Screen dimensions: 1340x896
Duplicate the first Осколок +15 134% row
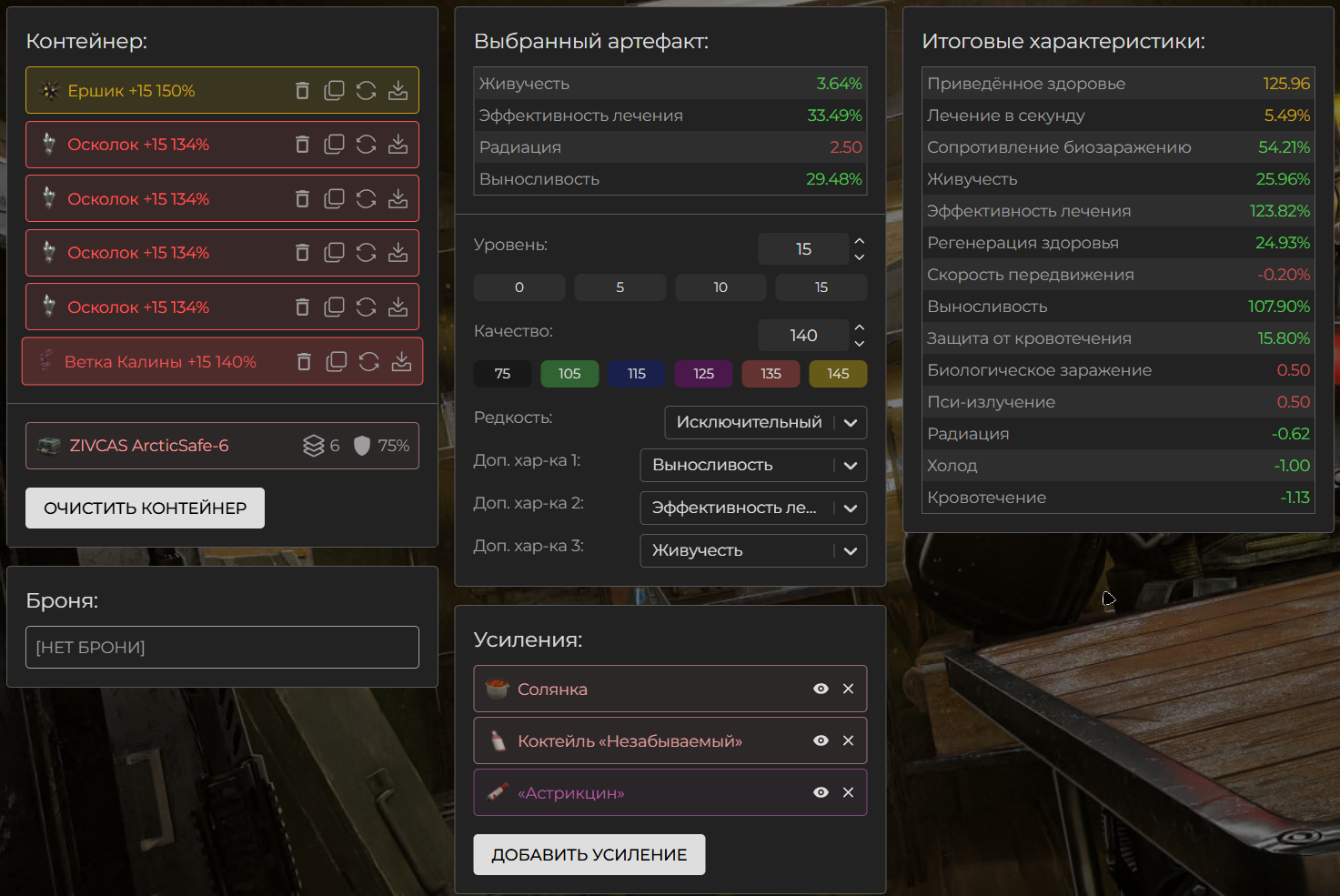(x=334, y=145)
